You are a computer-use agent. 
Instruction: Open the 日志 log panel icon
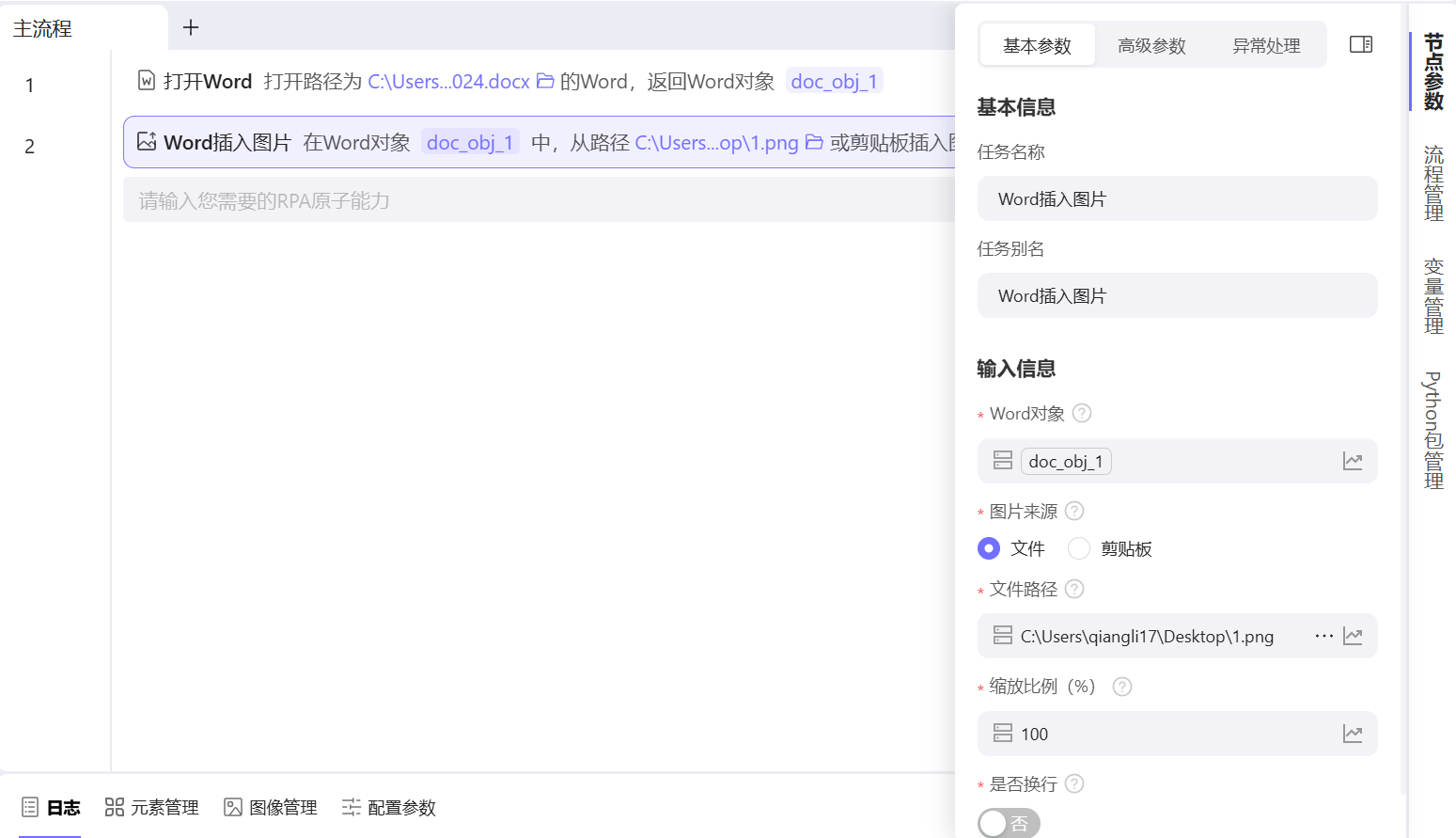click(x=29, y=807)
